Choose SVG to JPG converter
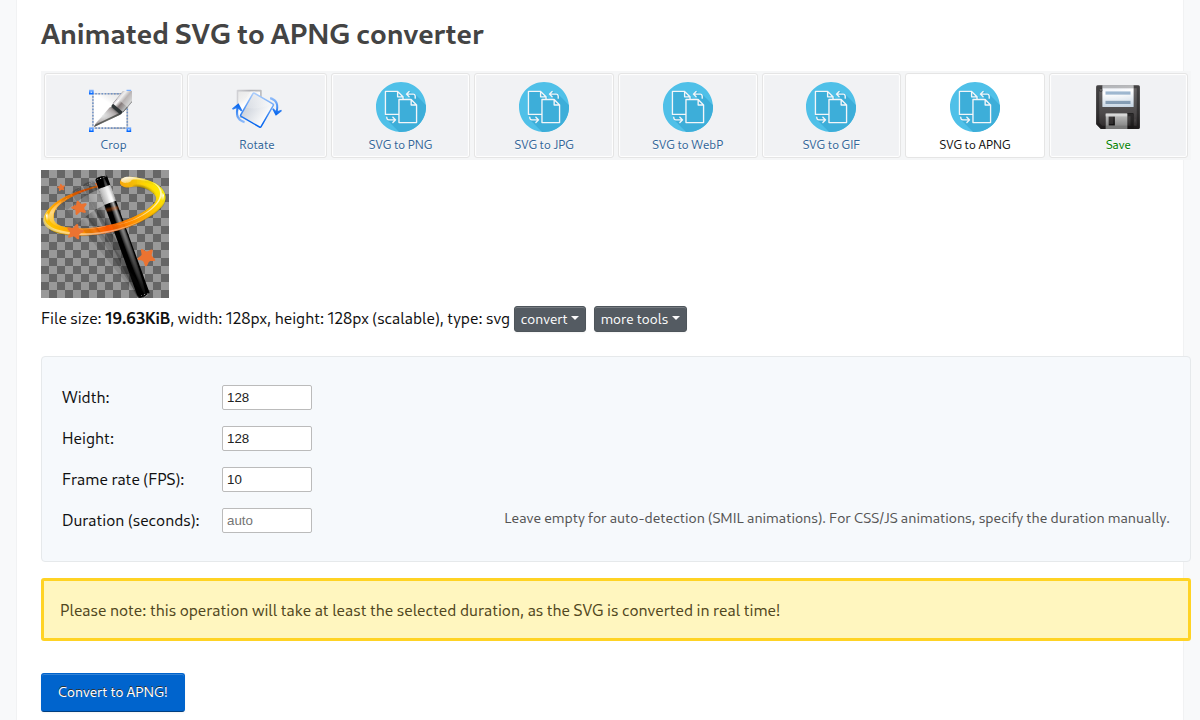The image size is (1200, 720). click(x=544, y=116)
